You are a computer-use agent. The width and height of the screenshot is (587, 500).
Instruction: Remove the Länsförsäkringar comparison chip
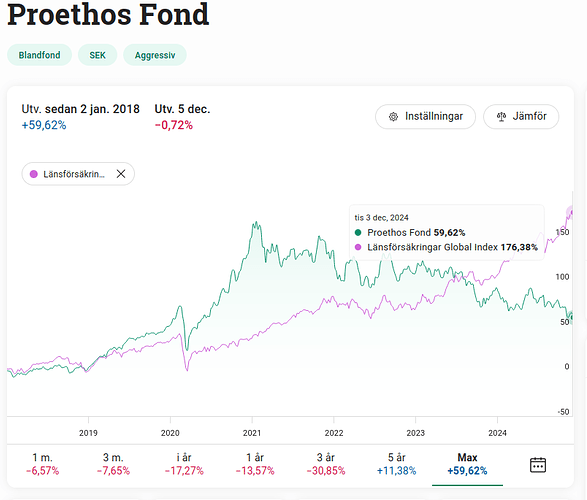point(121,174)
